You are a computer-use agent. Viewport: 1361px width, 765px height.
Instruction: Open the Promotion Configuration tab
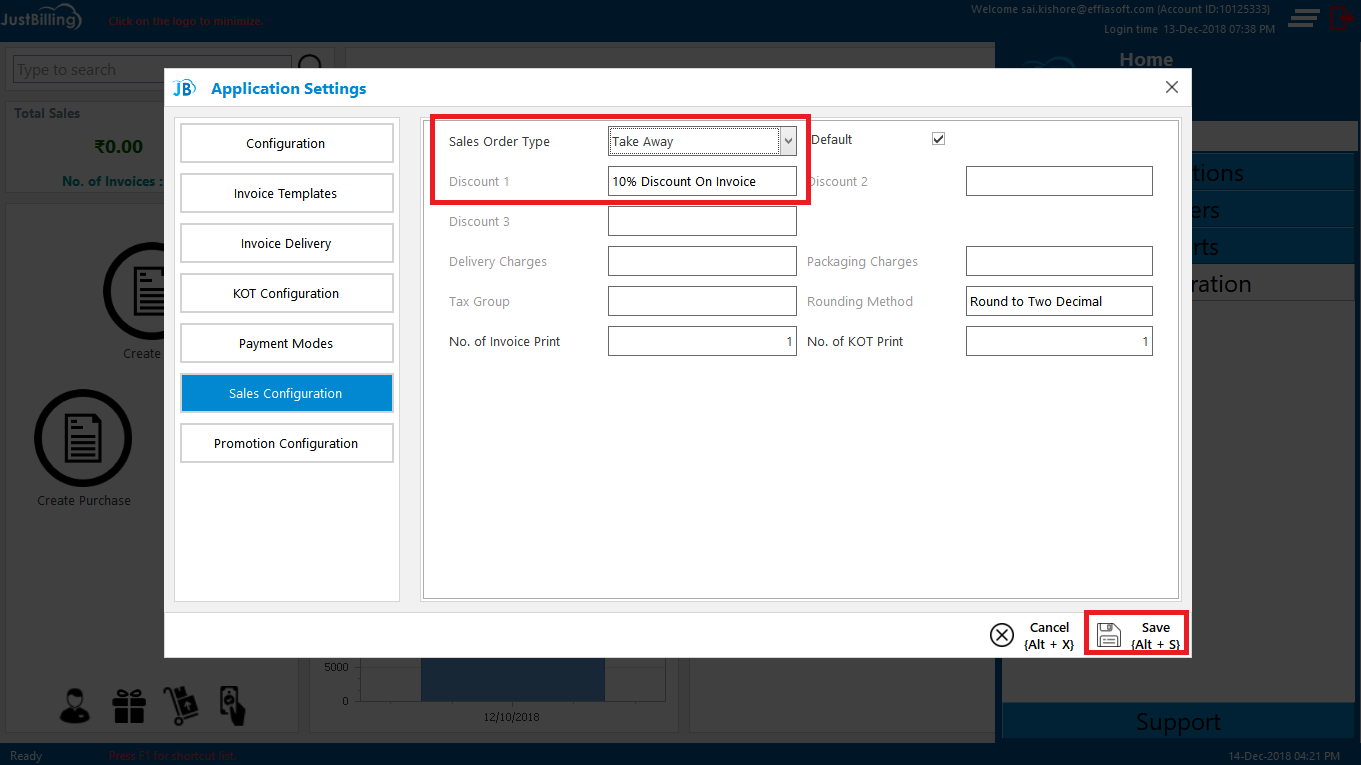pyautogui.click(x=286, y=443)
